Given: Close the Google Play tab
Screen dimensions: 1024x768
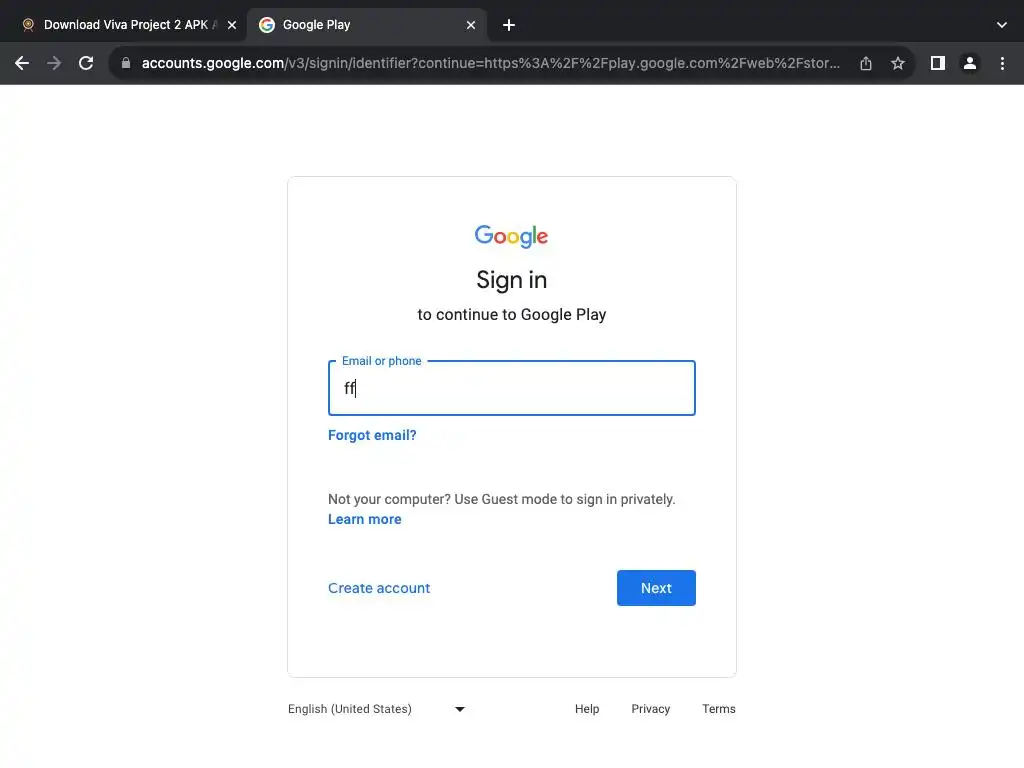Looking at the screenshot, I should 471,25.
